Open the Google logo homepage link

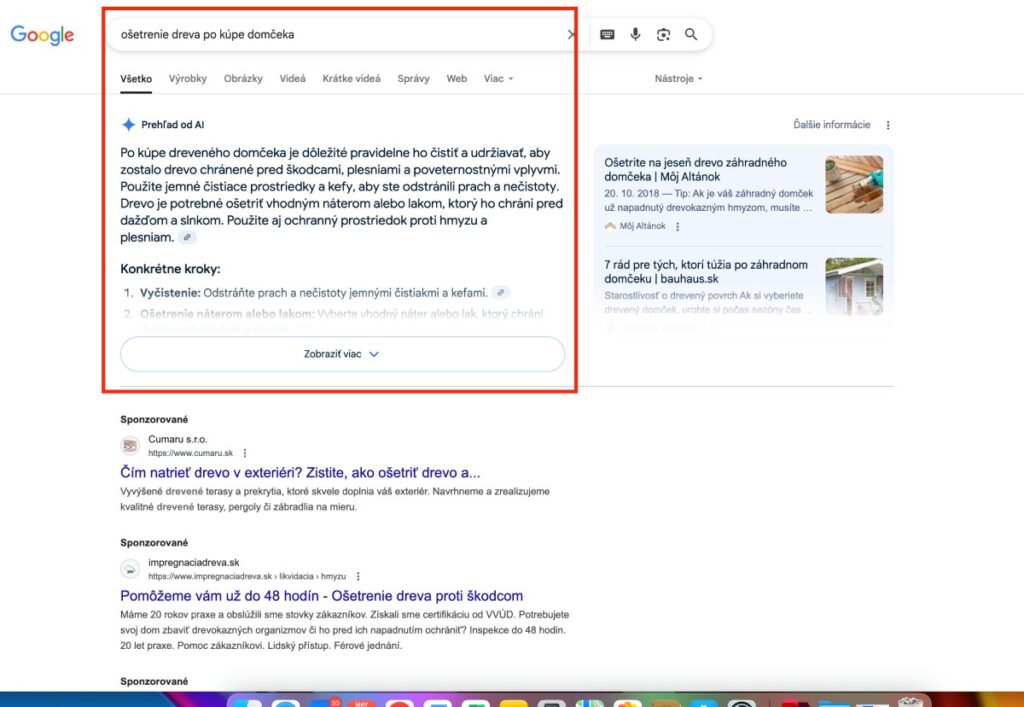(x=42, y=35)
